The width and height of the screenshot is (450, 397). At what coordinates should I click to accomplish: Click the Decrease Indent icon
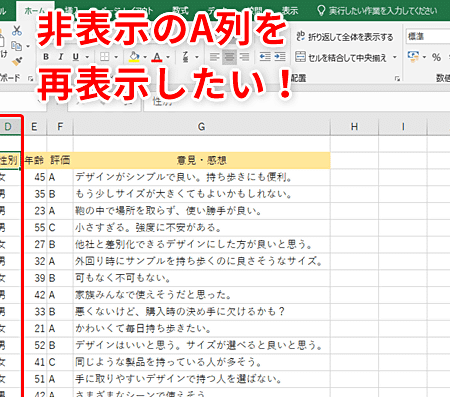tap(265, 57)
